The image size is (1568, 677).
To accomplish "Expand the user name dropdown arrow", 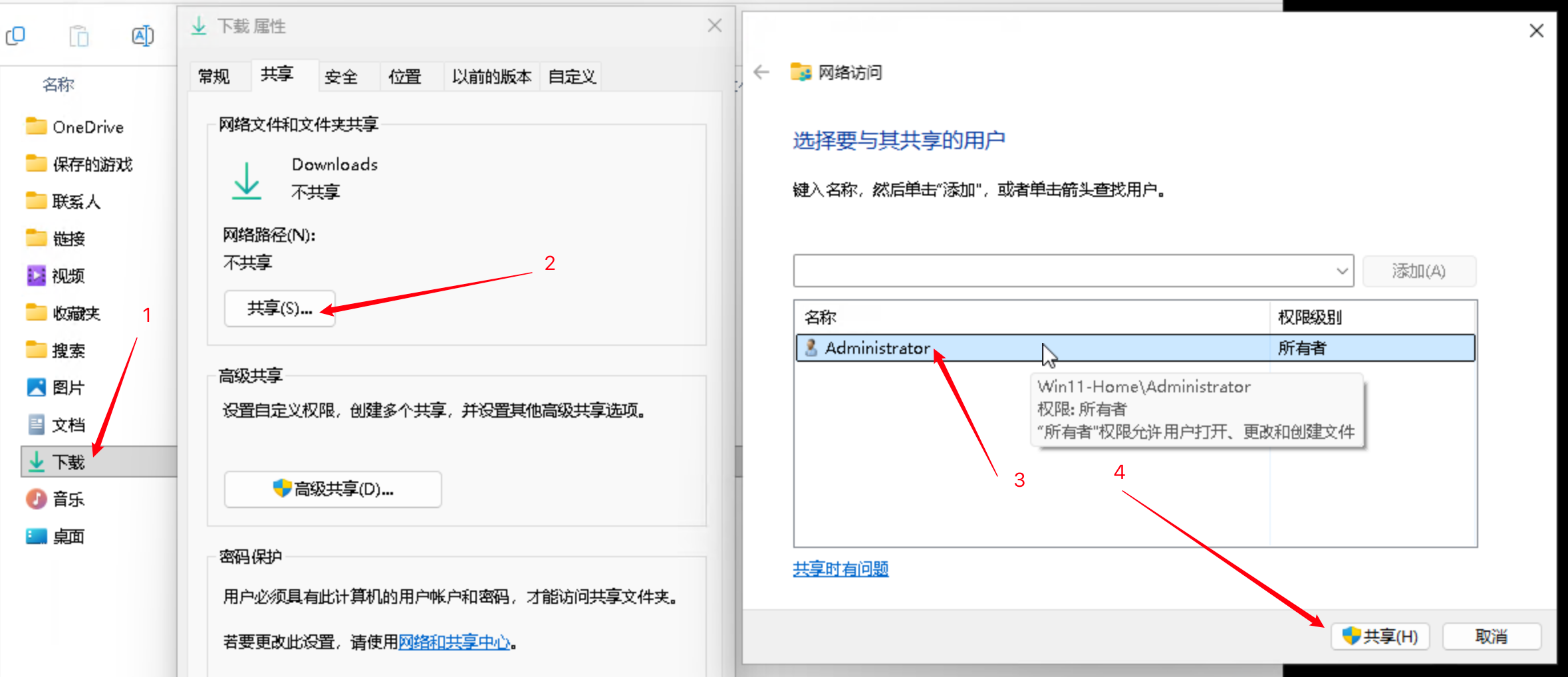I will pyautogui.click(x=1342, y=271).
